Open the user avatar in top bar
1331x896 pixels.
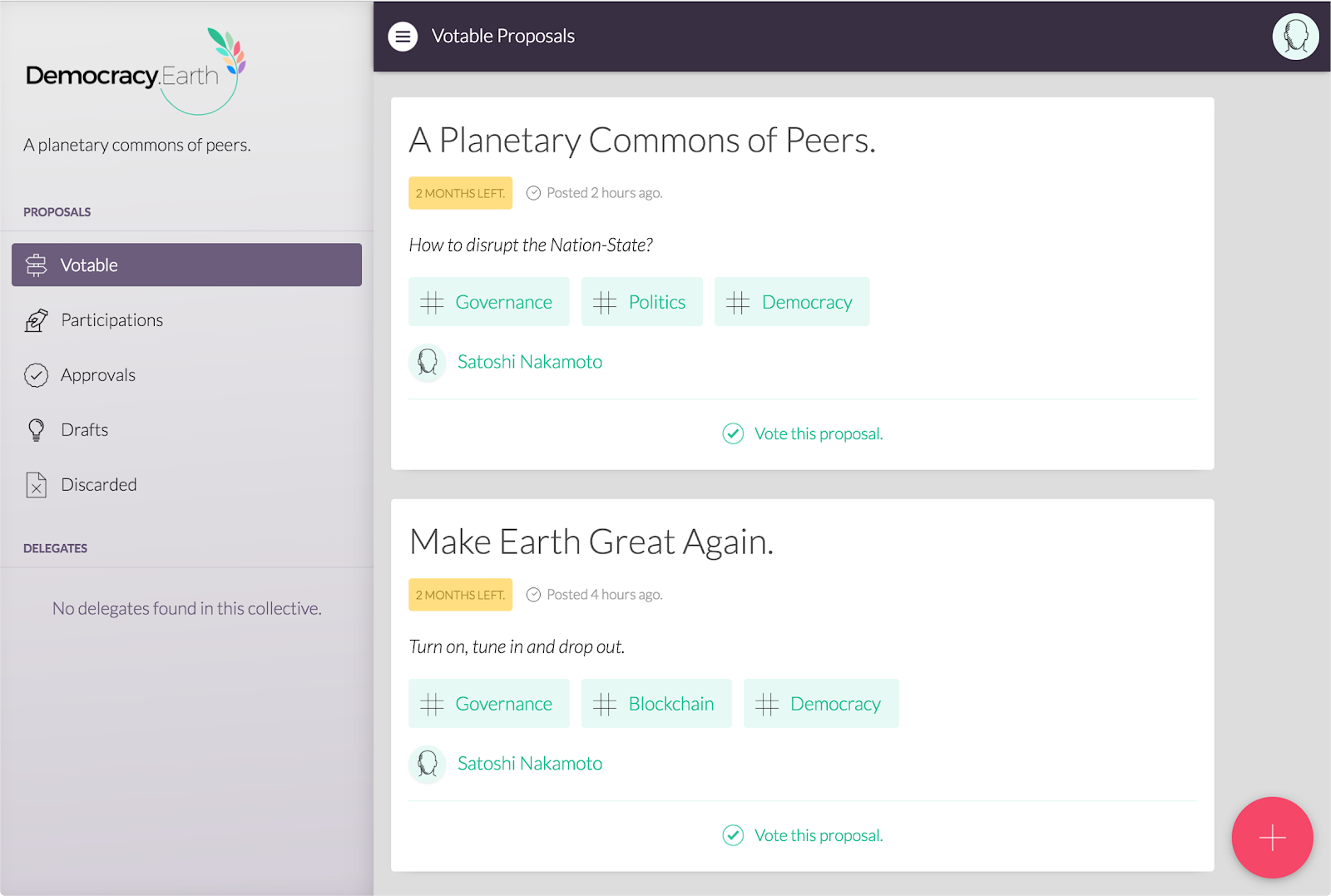(x=1295, y=37)
